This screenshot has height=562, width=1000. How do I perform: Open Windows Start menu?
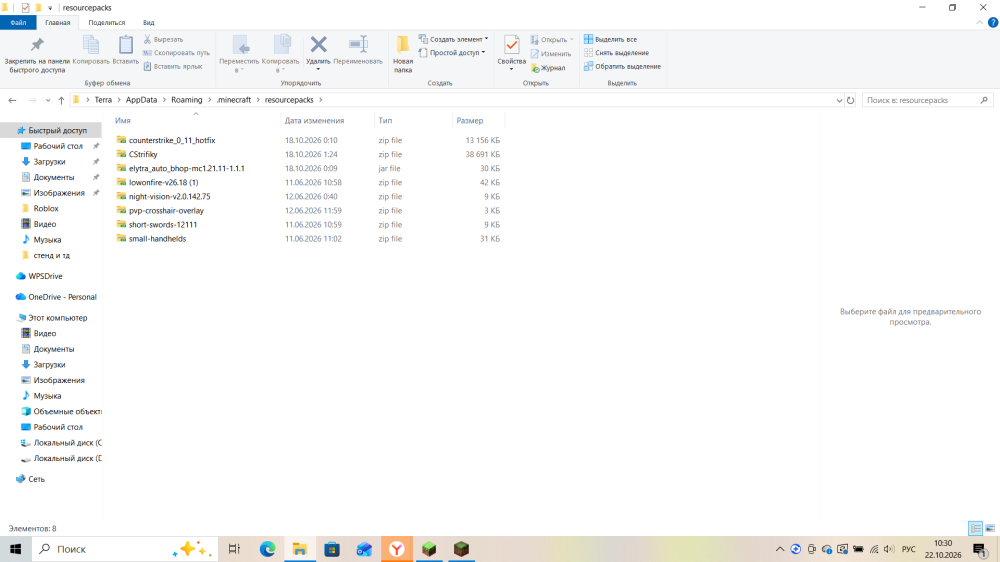point(15,549)
